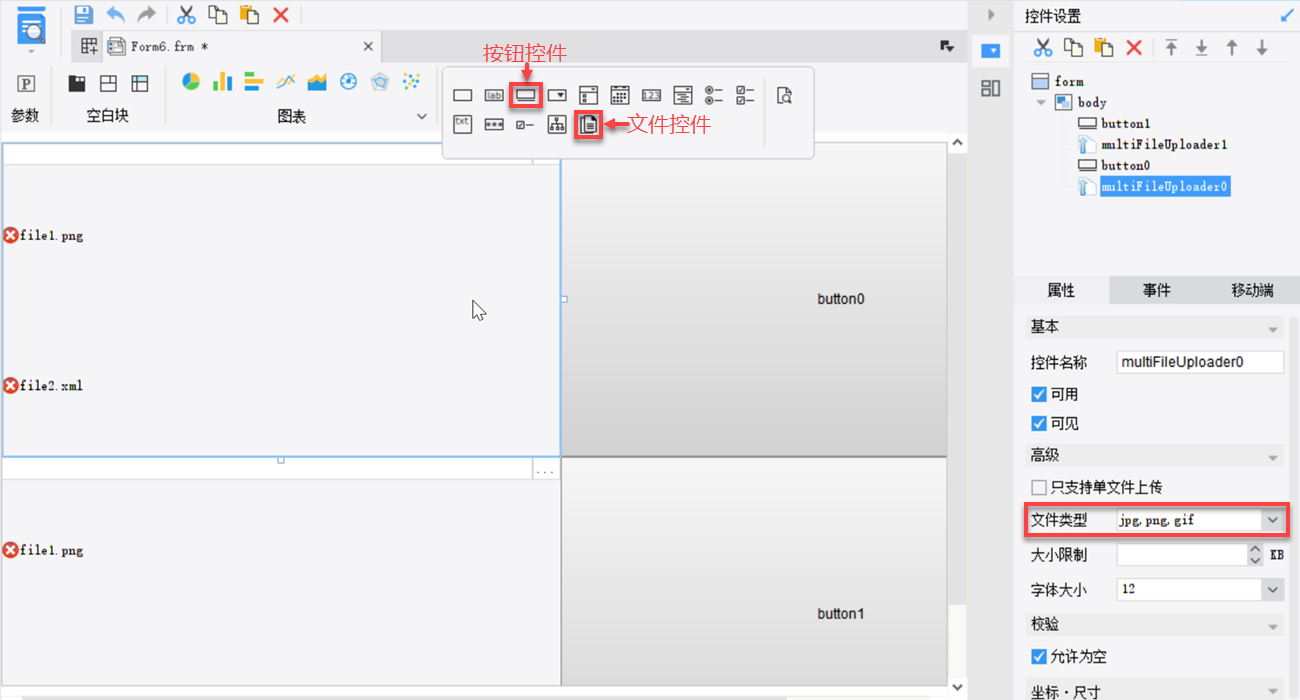Delete widget in the 控件设置 panel
Viewport: 1300px width, 700px height.
[x=1134, y=47]
